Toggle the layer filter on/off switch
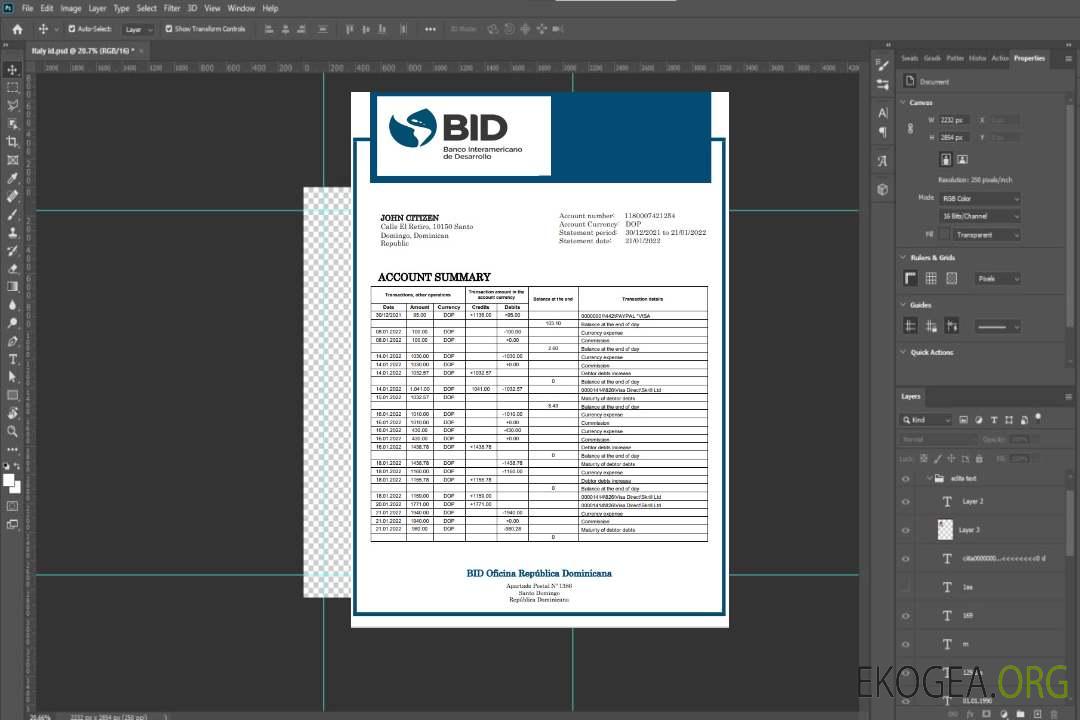The image size is (1080, 720). [1038, 418]
